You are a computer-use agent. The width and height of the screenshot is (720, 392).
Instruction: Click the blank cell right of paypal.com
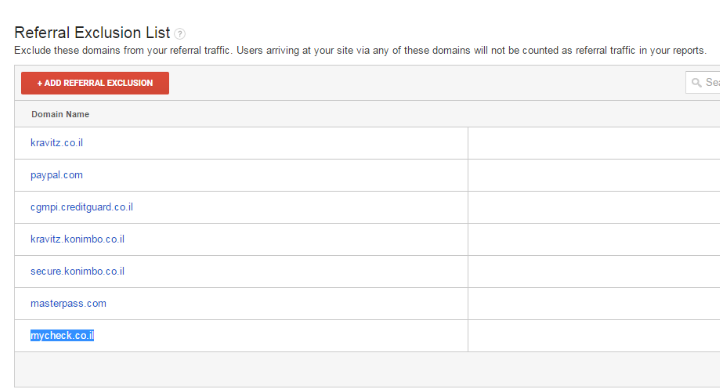click(594, 175)
